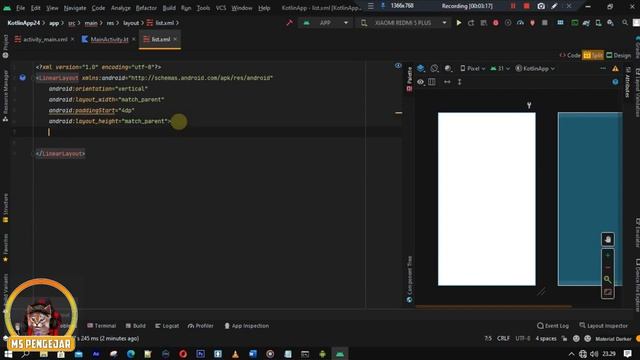This screenshot has width=640, height=360.
Task: Toggle the eye icon at editor top right
Action: (398, 66)
